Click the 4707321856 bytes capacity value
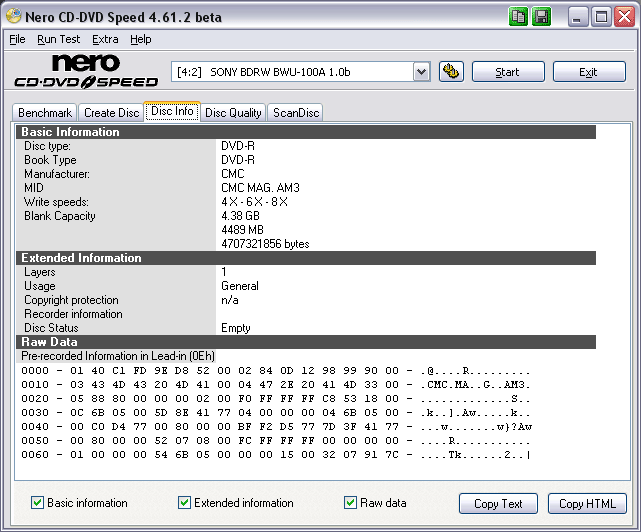Screen dimensions: 641x532 point(265,244)
